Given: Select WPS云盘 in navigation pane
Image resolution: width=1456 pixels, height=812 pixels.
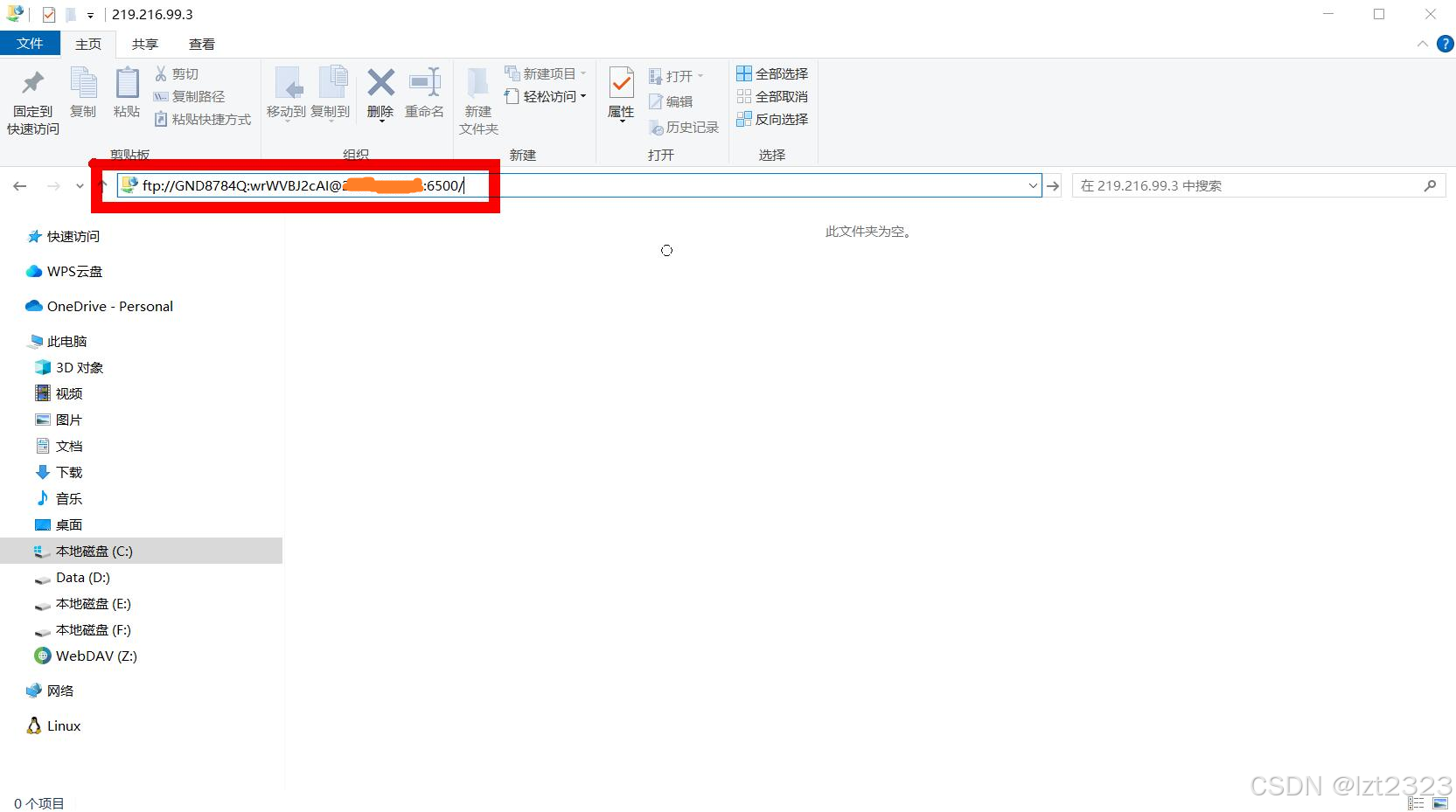Looking at the screenshot, I should point(65,271).
